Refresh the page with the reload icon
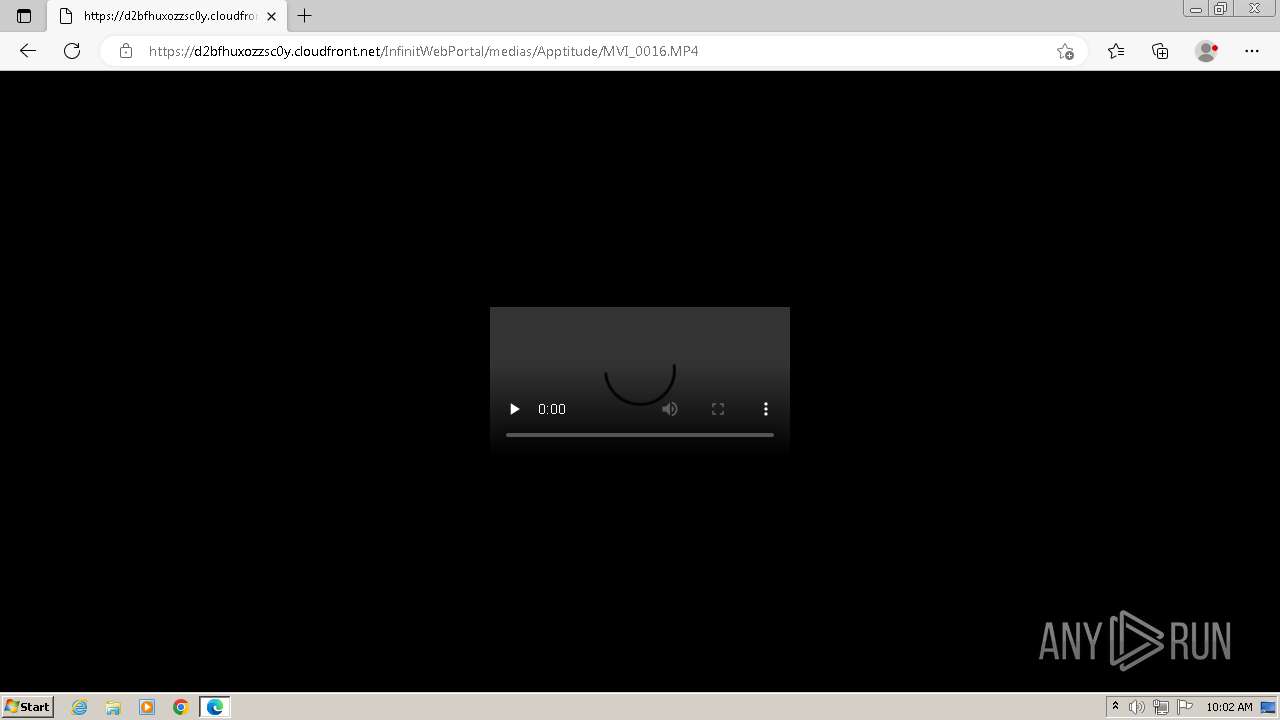 tap(72, 51)
